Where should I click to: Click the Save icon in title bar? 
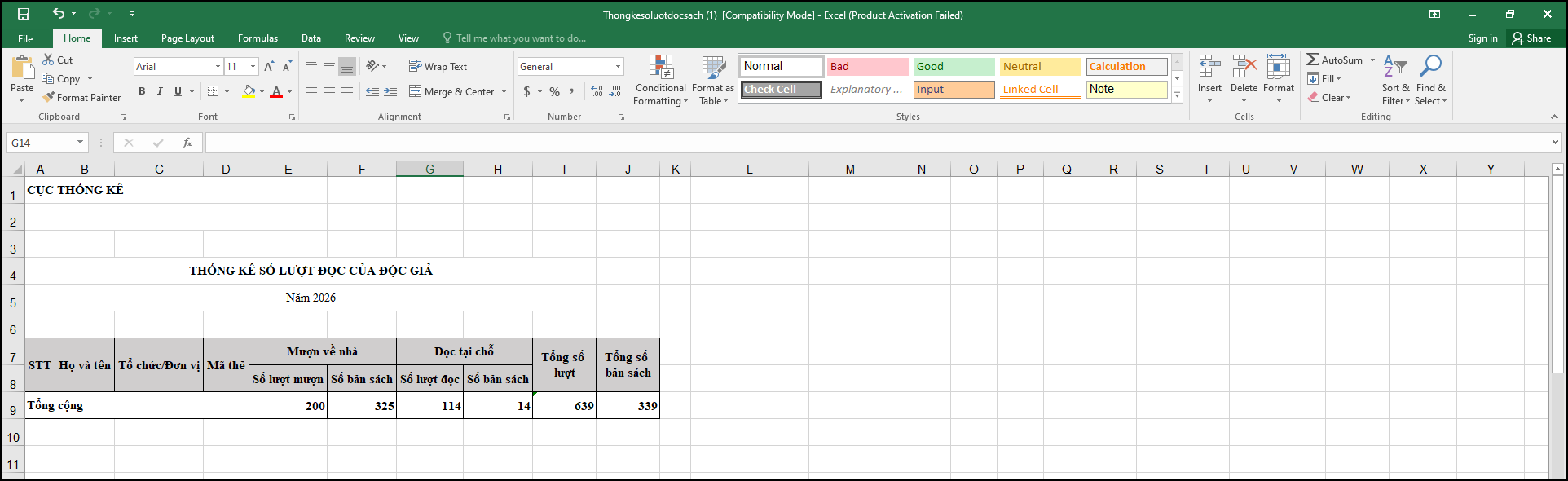(24, 14)
